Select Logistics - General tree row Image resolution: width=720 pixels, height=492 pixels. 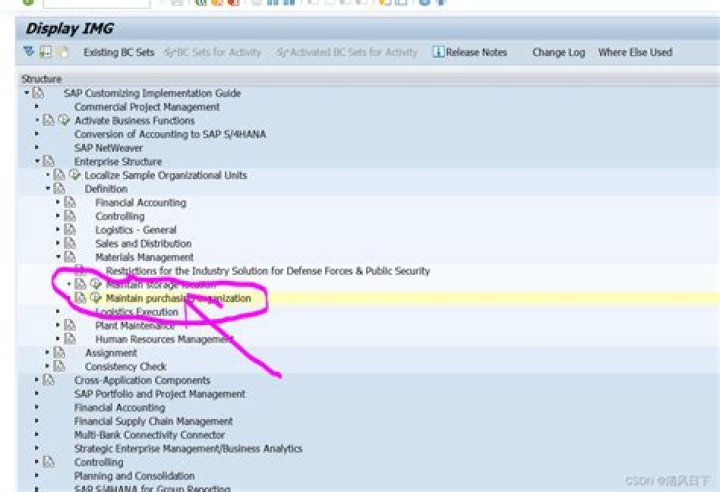(135, 230)
